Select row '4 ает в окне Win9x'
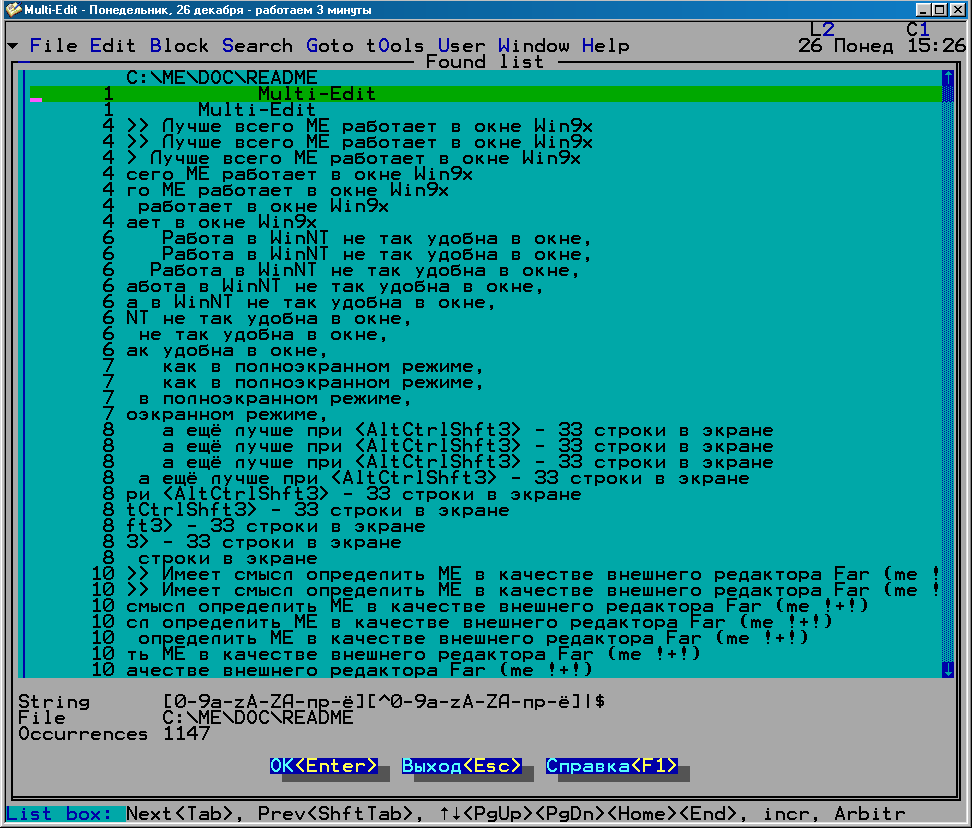 point(485,222)
